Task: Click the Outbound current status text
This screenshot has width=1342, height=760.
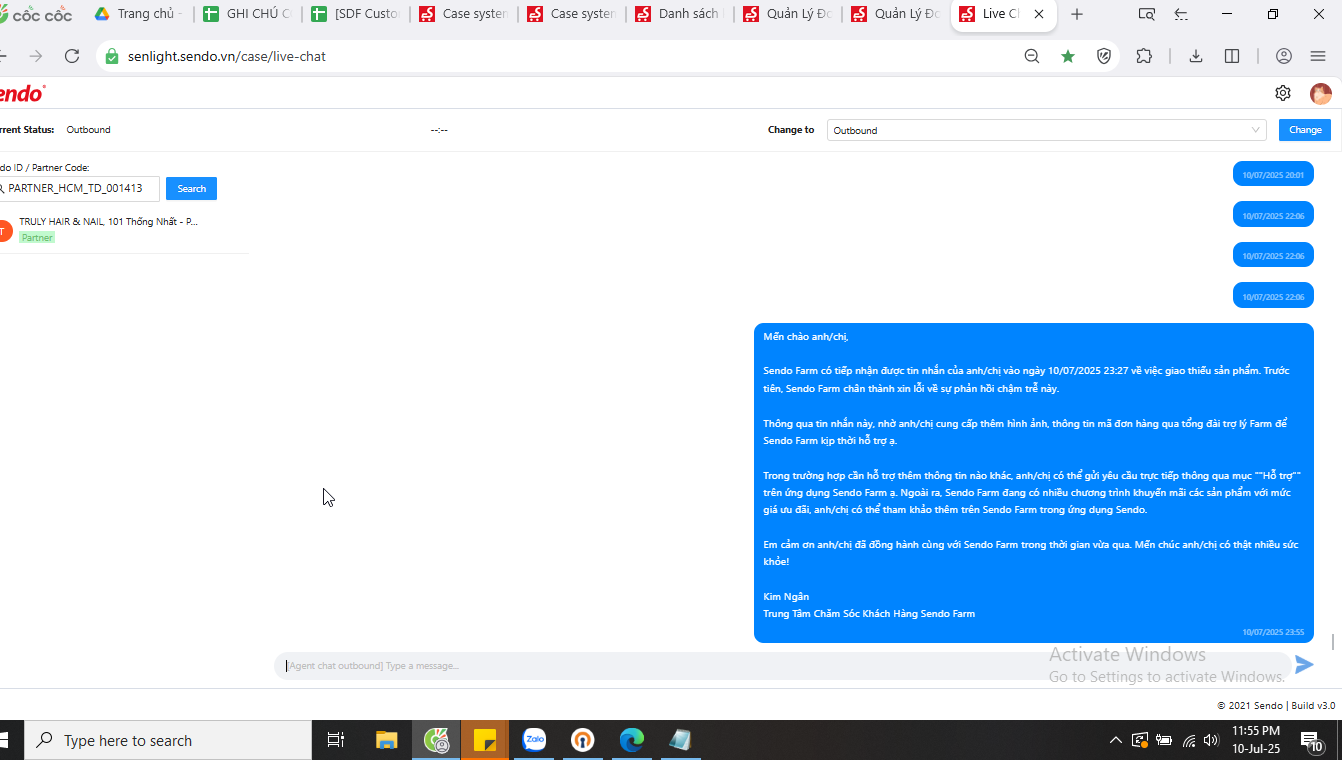Action: [89, 130]
